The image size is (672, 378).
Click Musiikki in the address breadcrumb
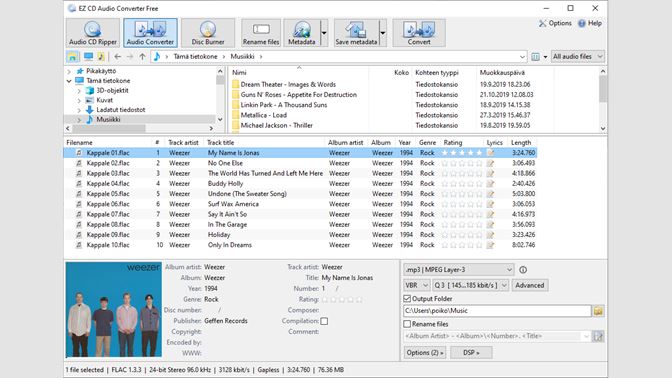click(x=243, y=57)
